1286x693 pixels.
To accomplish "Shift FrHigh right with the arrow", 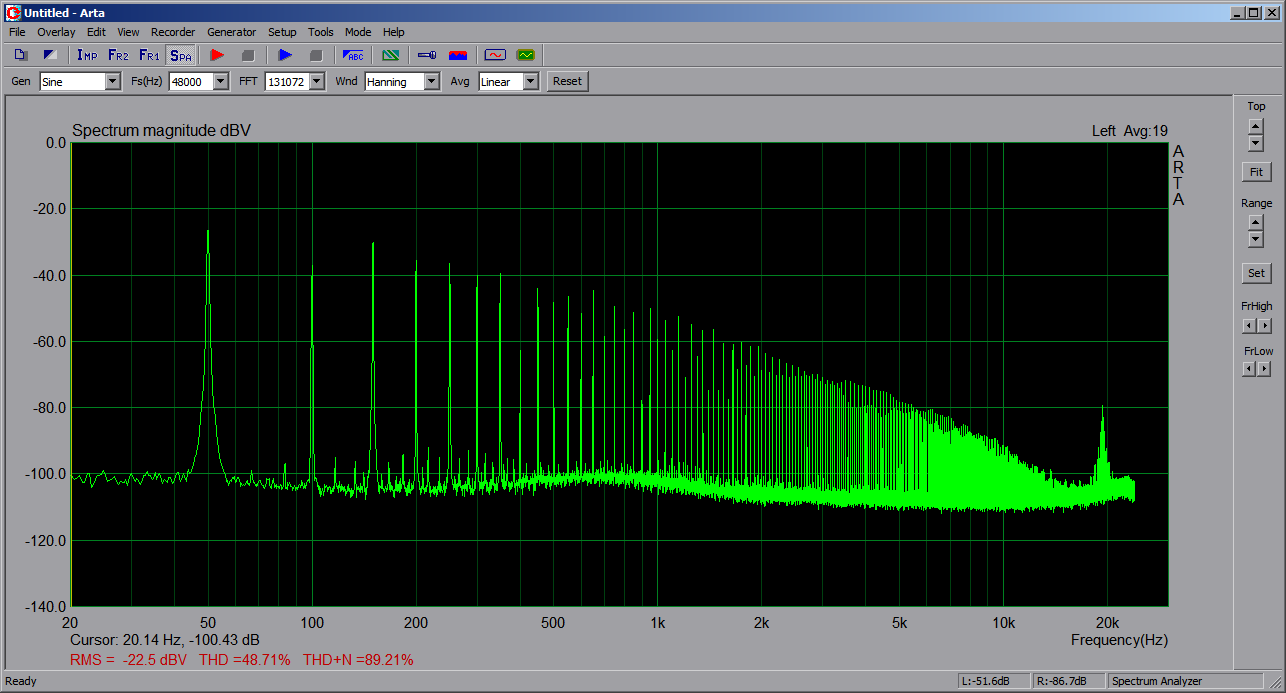I will [1265, 326].
